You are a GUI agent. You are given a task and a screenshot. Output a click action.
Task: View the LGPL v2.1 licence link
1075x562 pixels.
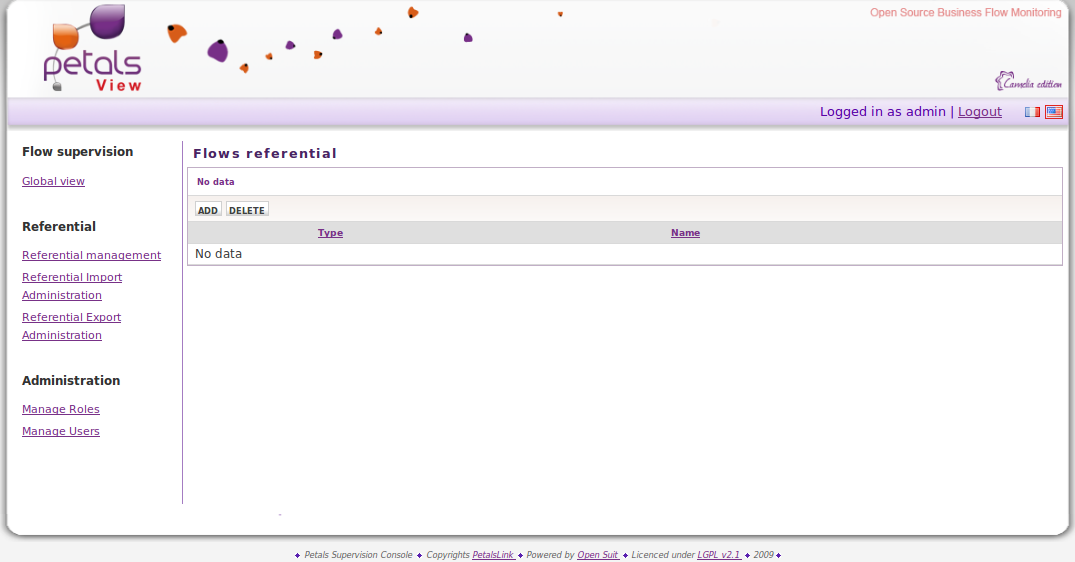coord(718,555)
